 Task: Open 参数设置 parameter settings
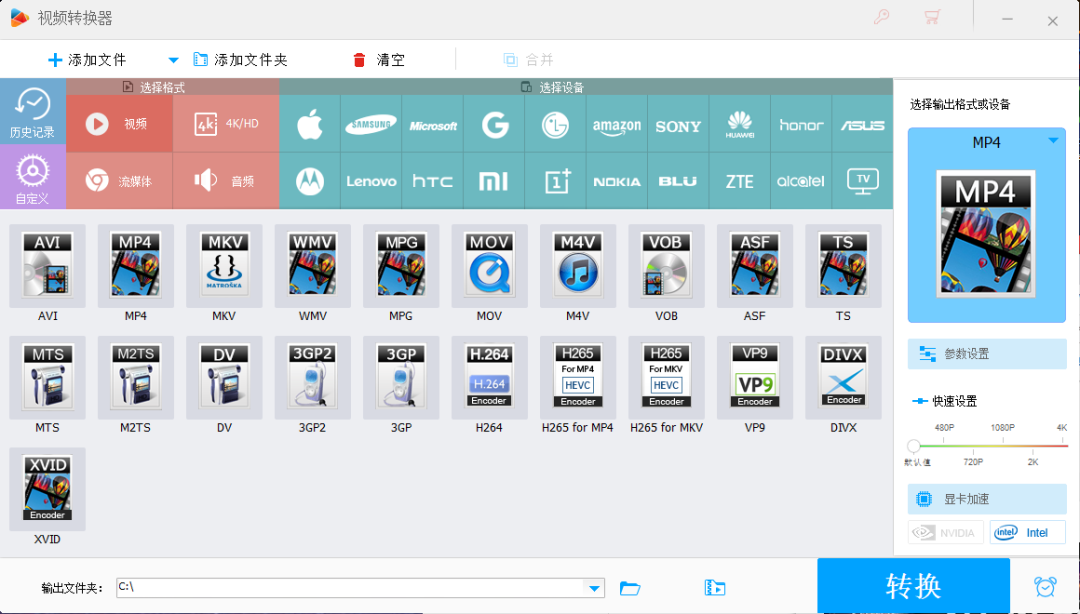point(987,354)
